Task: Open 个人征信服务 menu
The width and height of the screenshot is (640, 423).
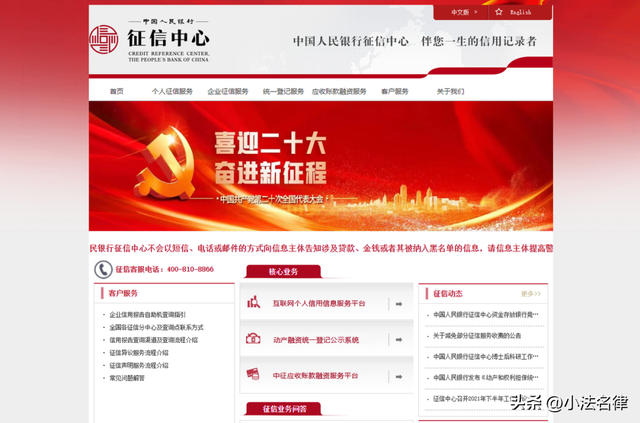Action: 172,91
